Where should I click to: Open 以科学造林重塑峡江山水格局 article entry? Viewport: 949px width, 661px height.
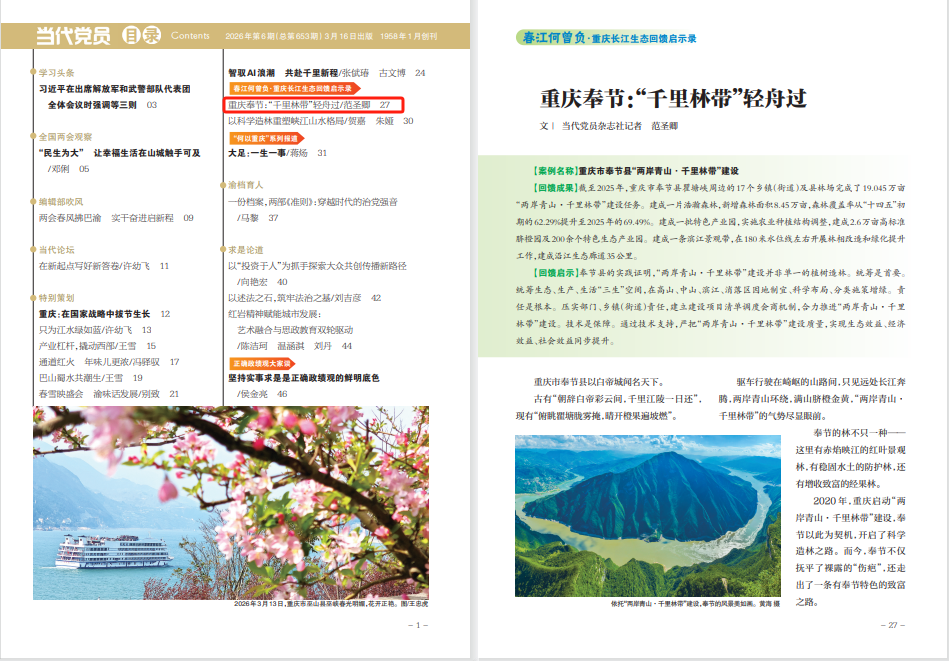pyautogui.click(x=320, y=121)
